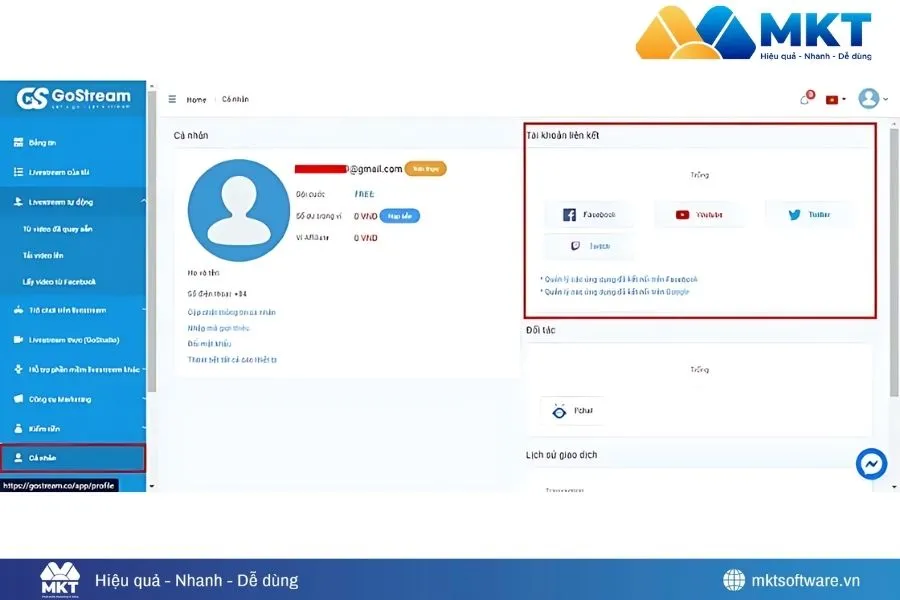900x600 pixels.
Task: Select the Công cụ Marketing sidebar icon
Action: [18, 399]
